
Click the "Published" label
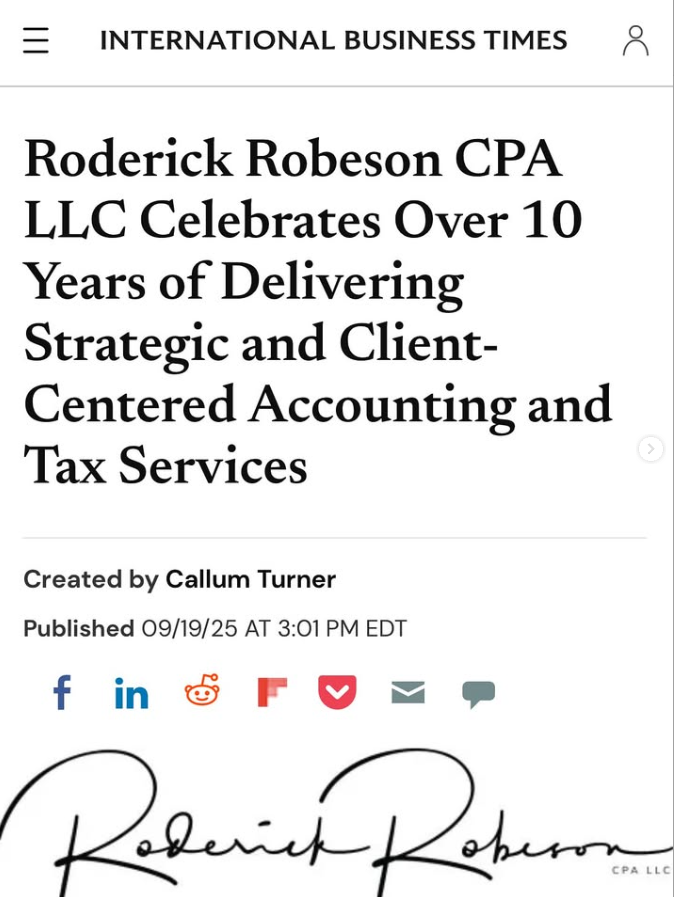point(78,628)
